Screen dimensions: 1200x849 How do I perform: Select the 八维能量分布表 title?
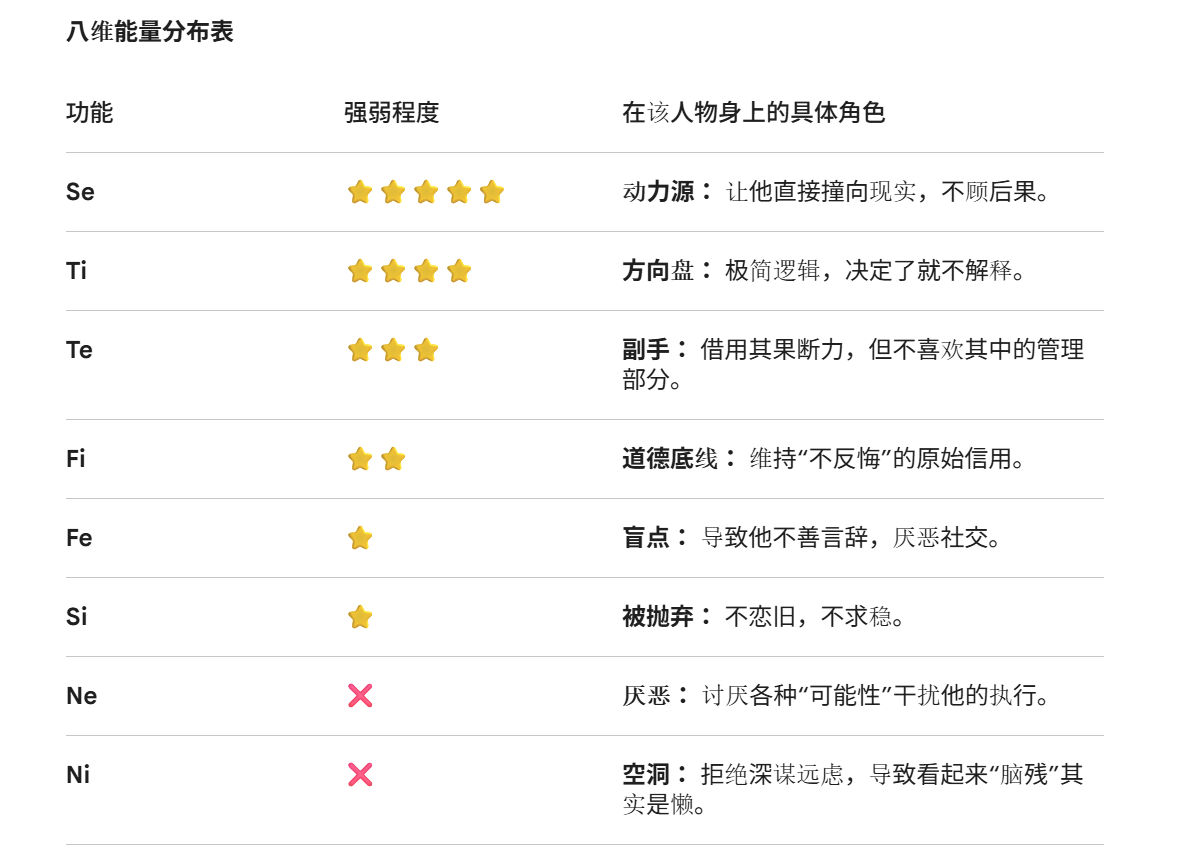pyautogui.click(x=150, y=32)
